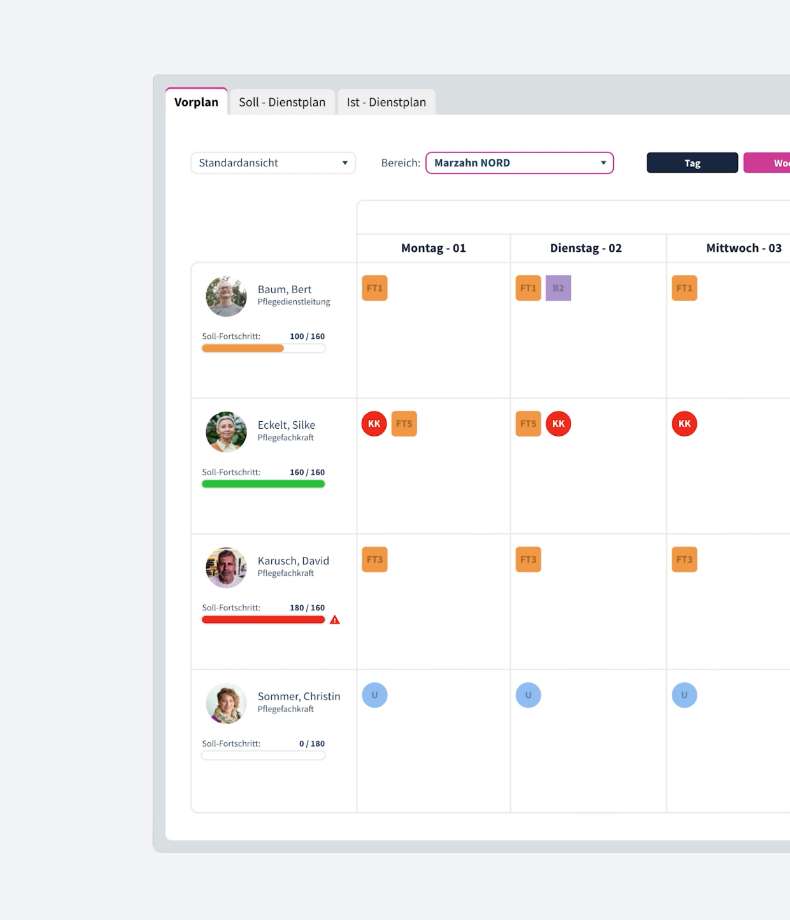Image resolution: width=790 pixels, height=920 pixels.
Task: Switch to the Vorplan tab
Action: point(196,102)
